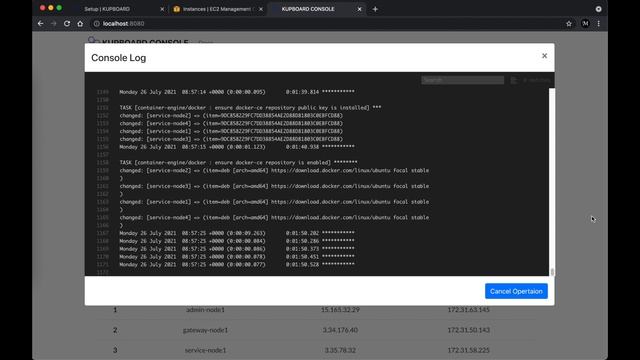The width and height of the screenshot is (640, 360).
Task: Click IP address 15.165.32.29
Action: click(x=340, y=310)
